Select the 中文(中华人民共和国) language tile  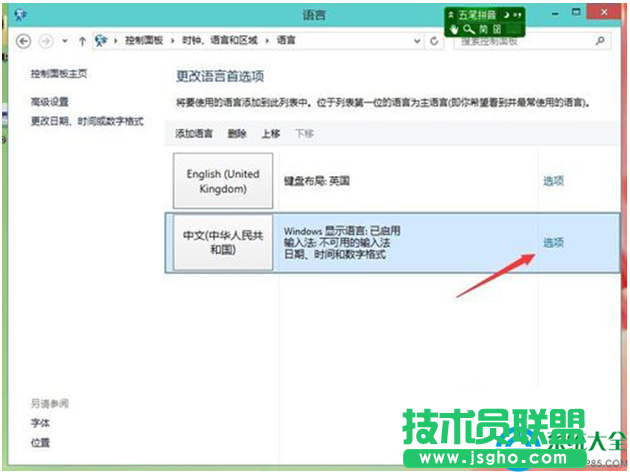coord(223,242)
